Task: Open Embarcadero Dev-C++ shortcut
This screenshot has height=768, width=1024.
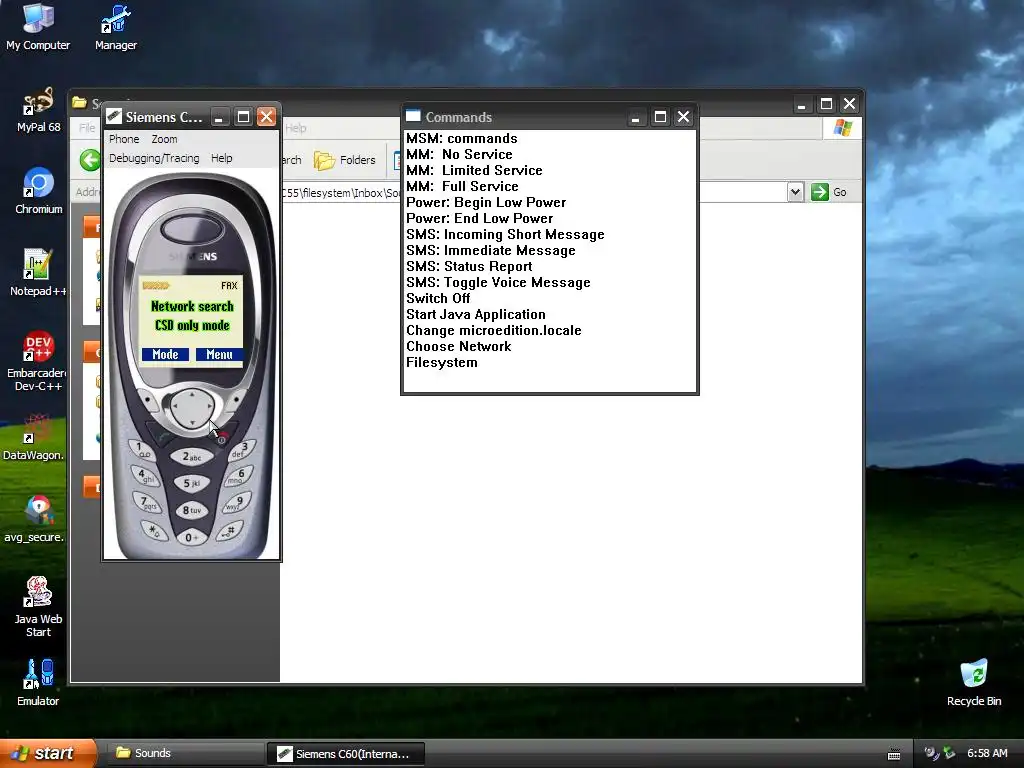Action: (38, 361)
